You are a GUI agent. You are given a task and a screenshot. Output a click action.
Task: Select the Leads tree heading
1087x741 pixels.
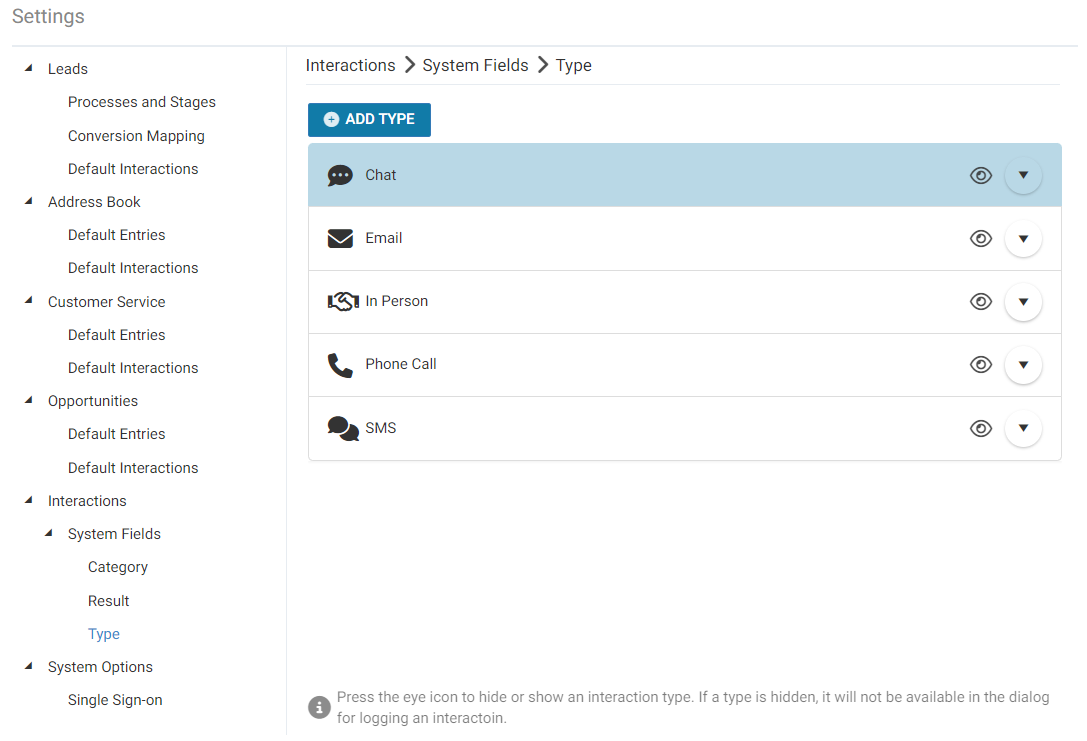pos(68,69)
